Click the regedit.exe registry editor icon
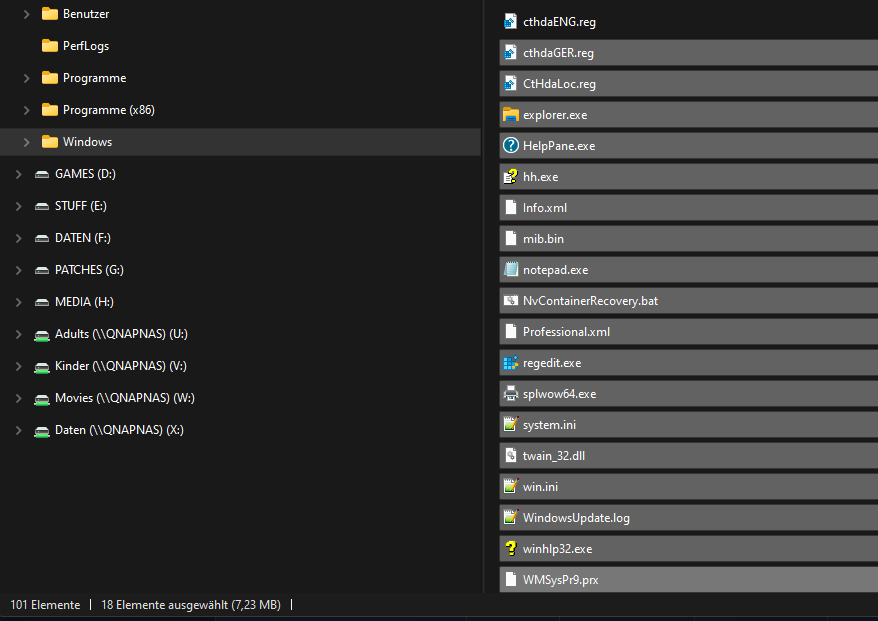 510,363
